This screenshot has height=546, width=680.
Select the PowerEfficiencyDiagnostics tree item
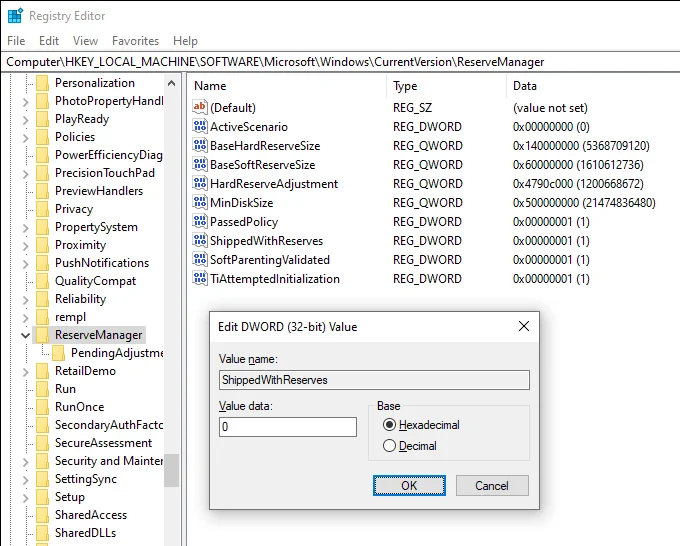coord(109,155)
